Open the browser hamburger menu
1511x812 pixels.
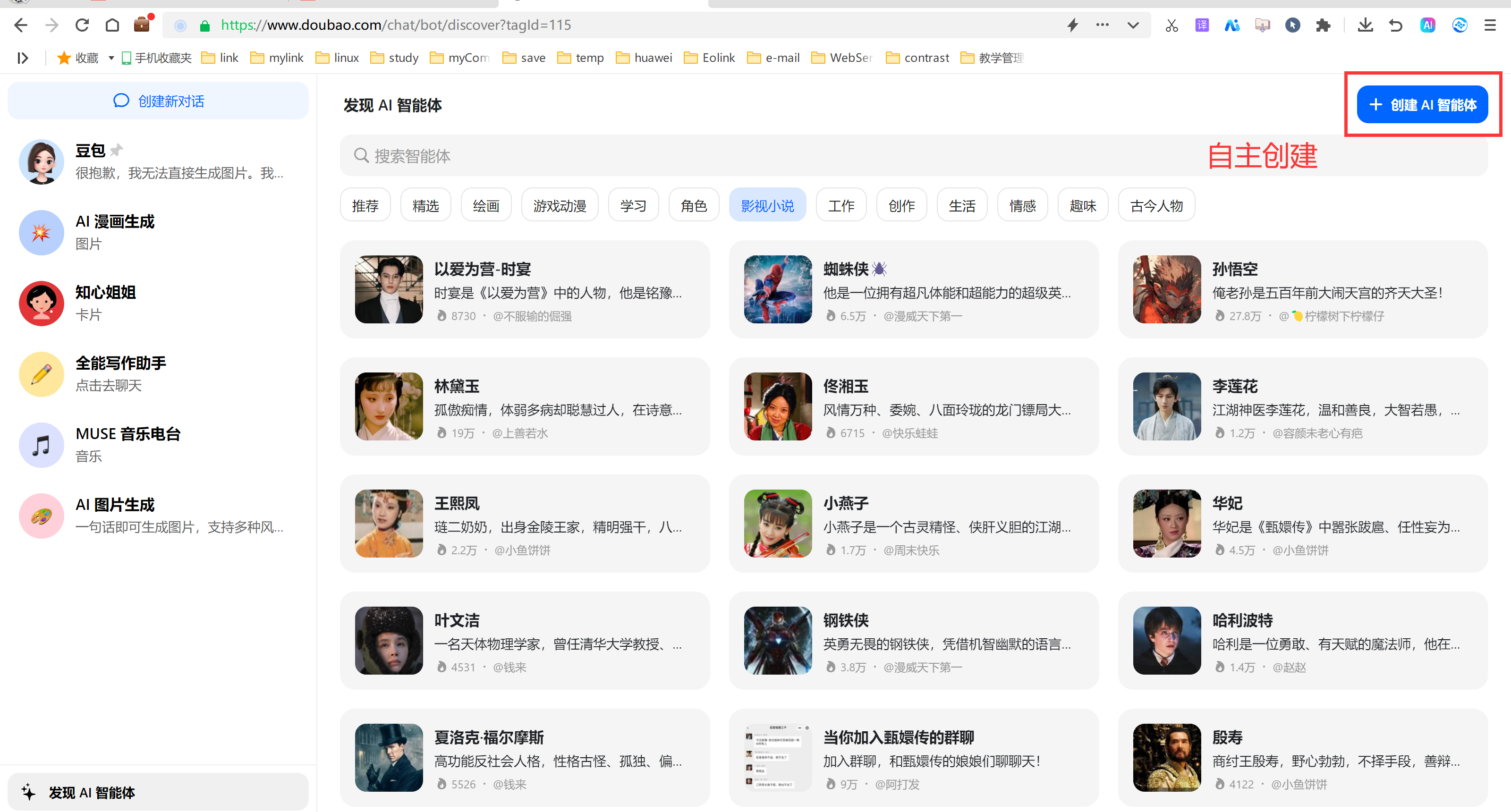1490,25
